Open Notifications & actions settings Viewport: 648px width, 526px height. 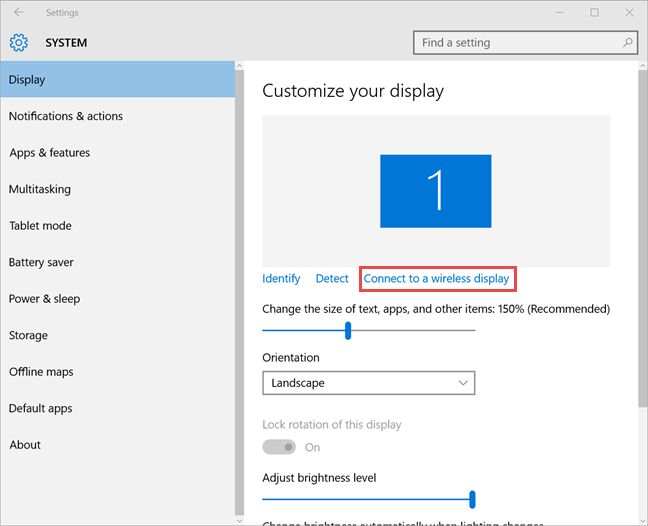[66, 116]
